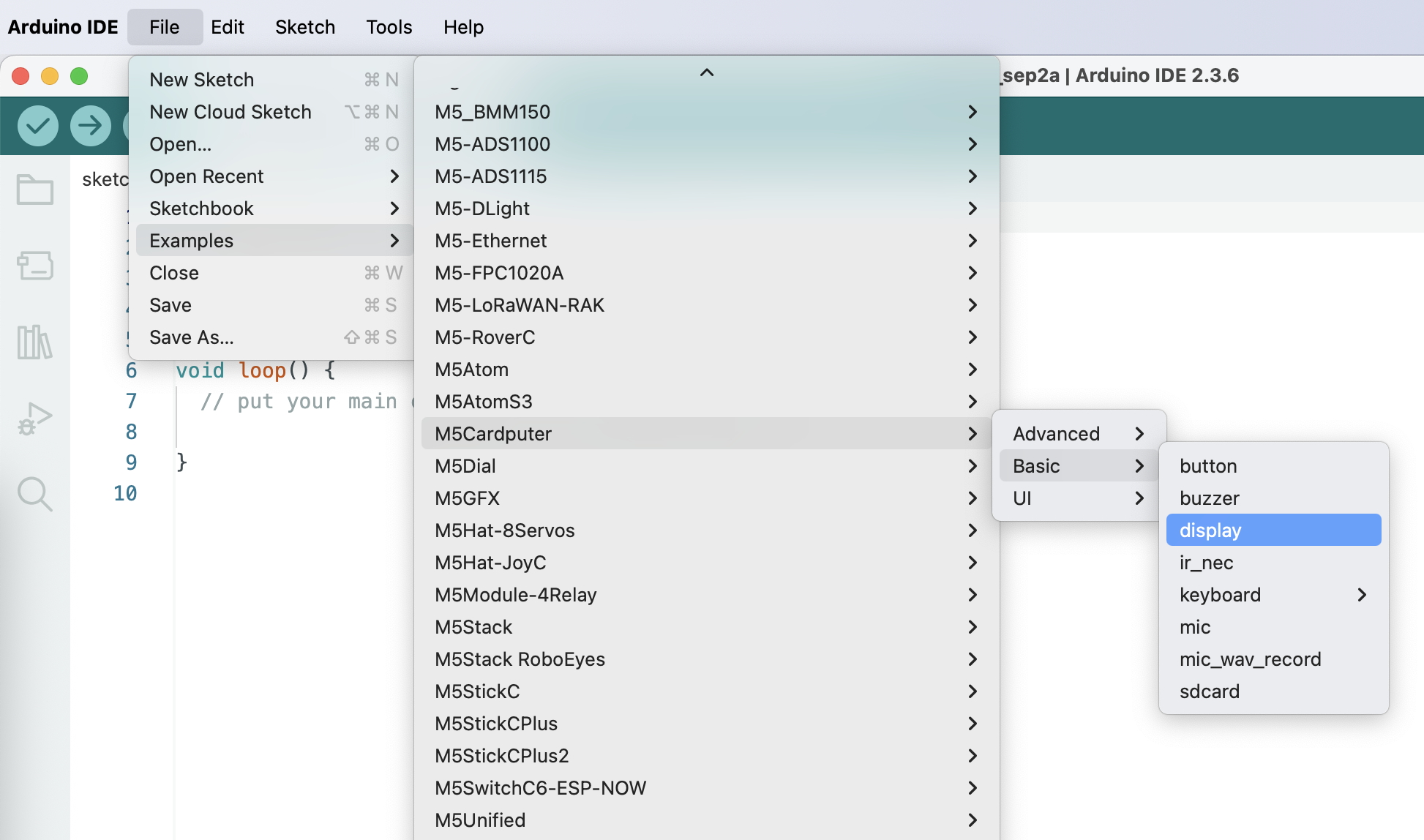The height and width of the screenshot is (840, 1424).
Task: Click the Upload arrow button
Action: coord(91,126)
